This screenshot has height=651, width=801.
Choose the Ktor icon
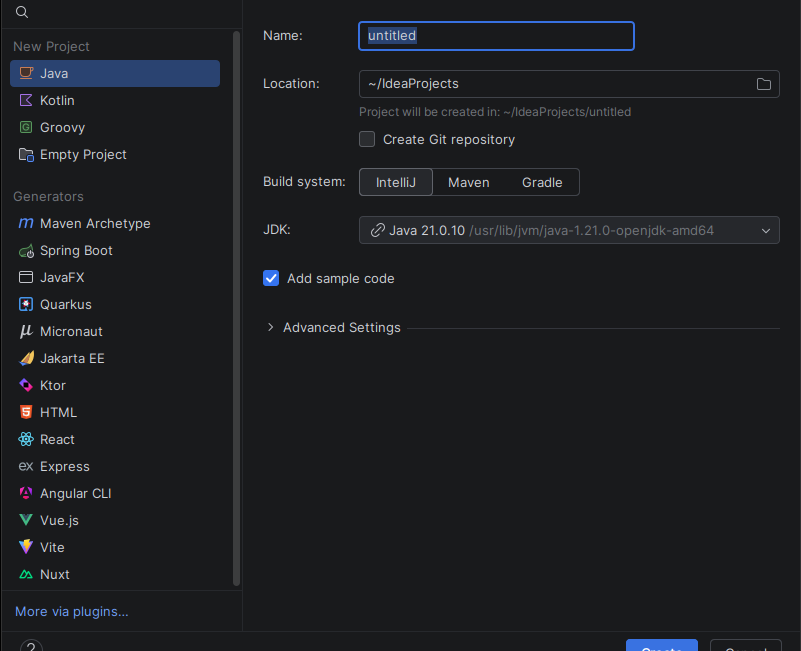tap(26, 385)
